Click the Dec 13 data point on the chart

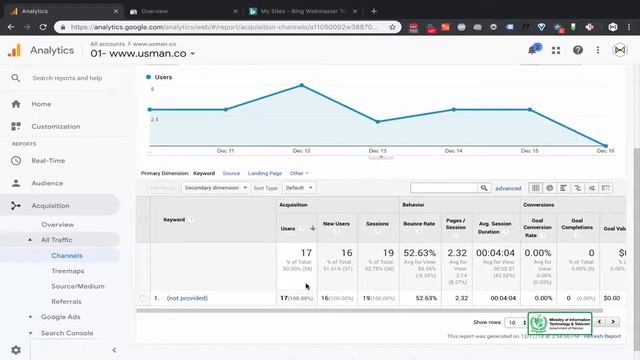(378, 122)
